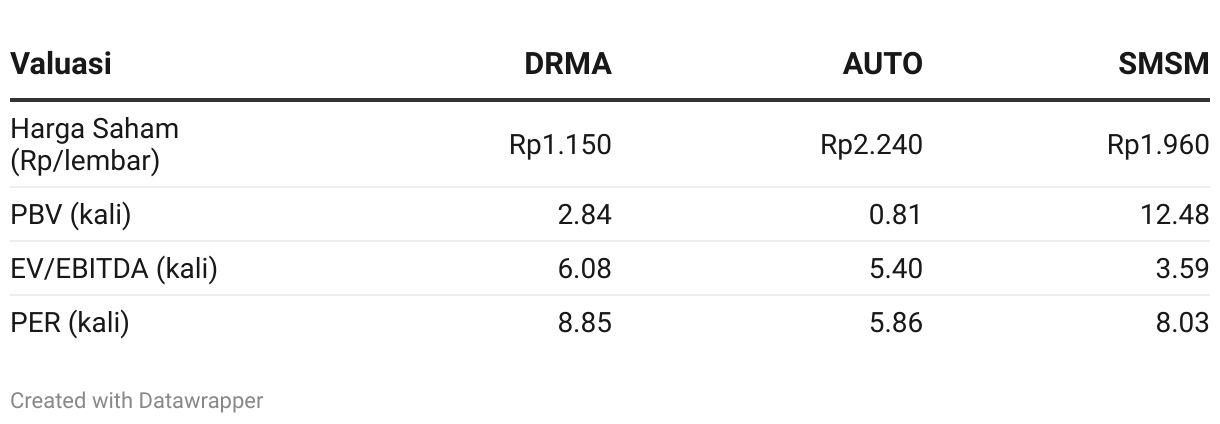Click the PER (kali) row label
The width and height of the screenshot is (1220, 424).
69,322
